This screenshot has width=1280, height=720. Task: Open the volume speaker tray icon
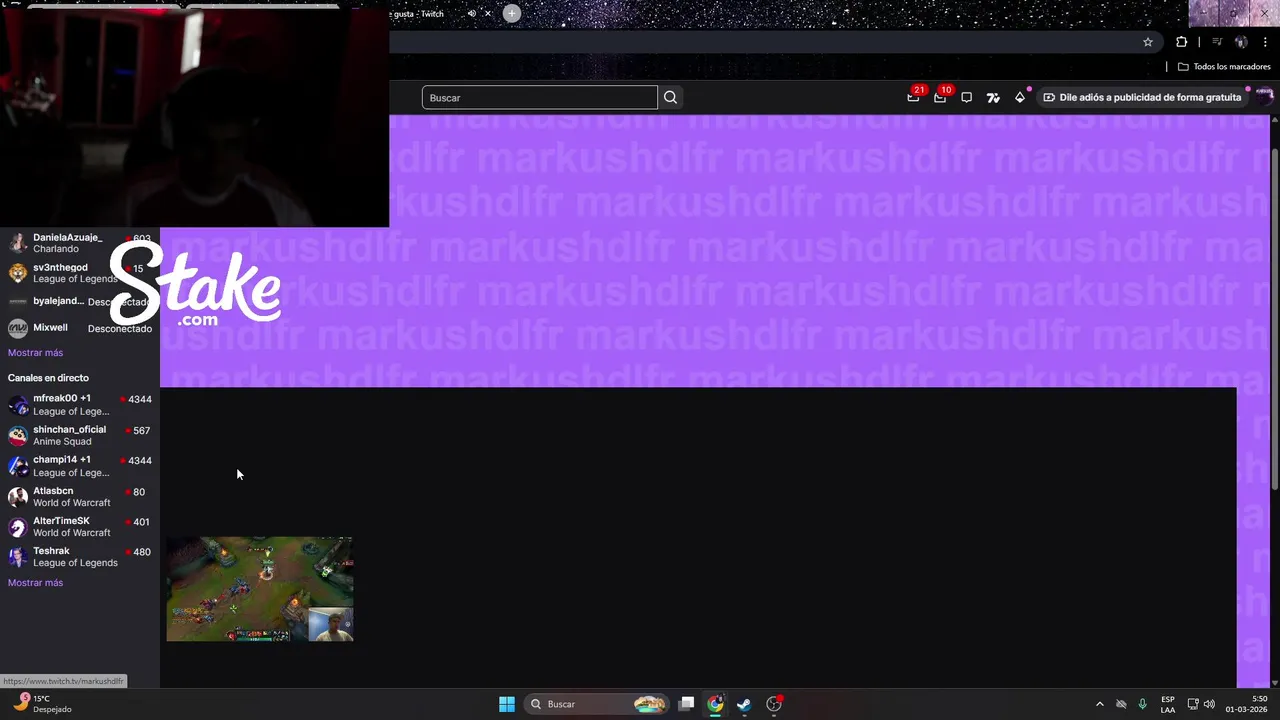pos(1209,704)
